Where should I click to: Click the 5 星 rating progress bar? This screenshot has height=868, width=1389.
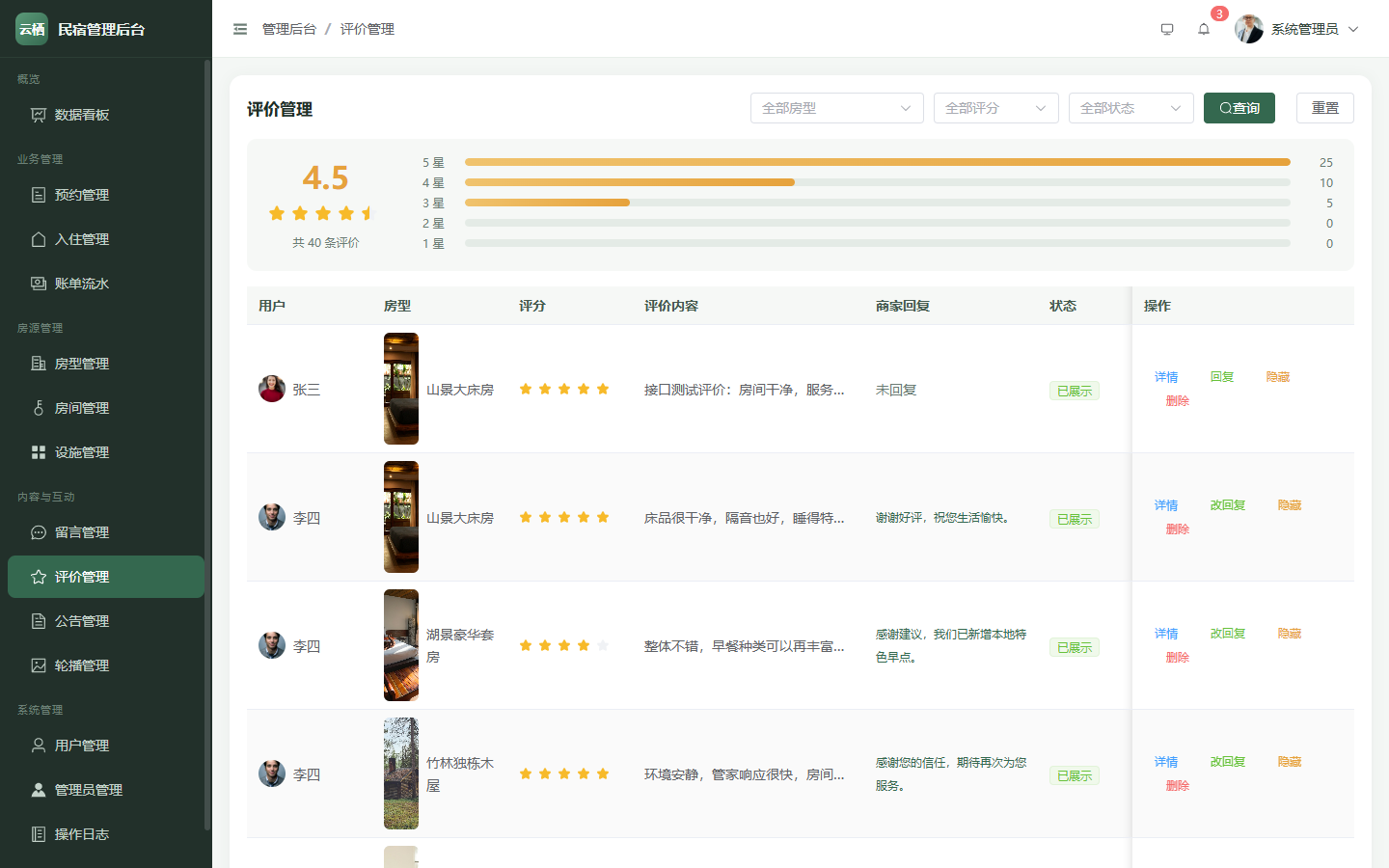(x=878, y=162)
